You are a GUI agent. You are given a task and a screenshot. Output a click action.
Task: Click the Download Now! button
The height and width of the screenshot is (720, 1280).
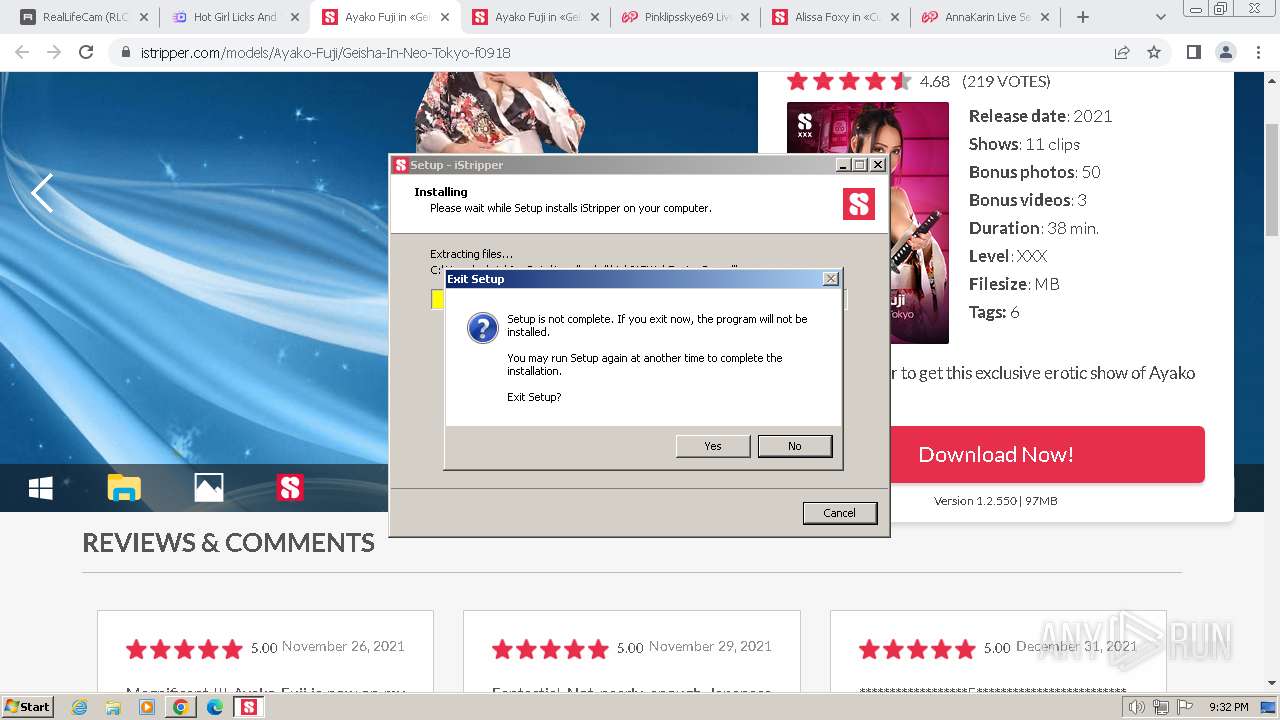point(996,454)
